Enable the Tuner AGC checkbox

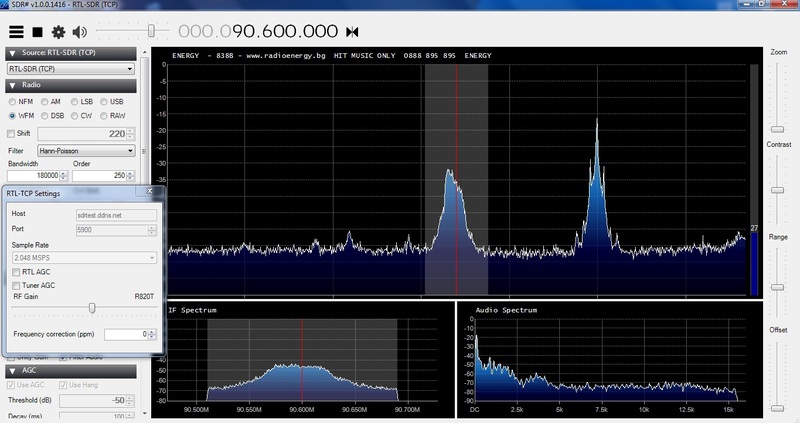tap(16, 286)
